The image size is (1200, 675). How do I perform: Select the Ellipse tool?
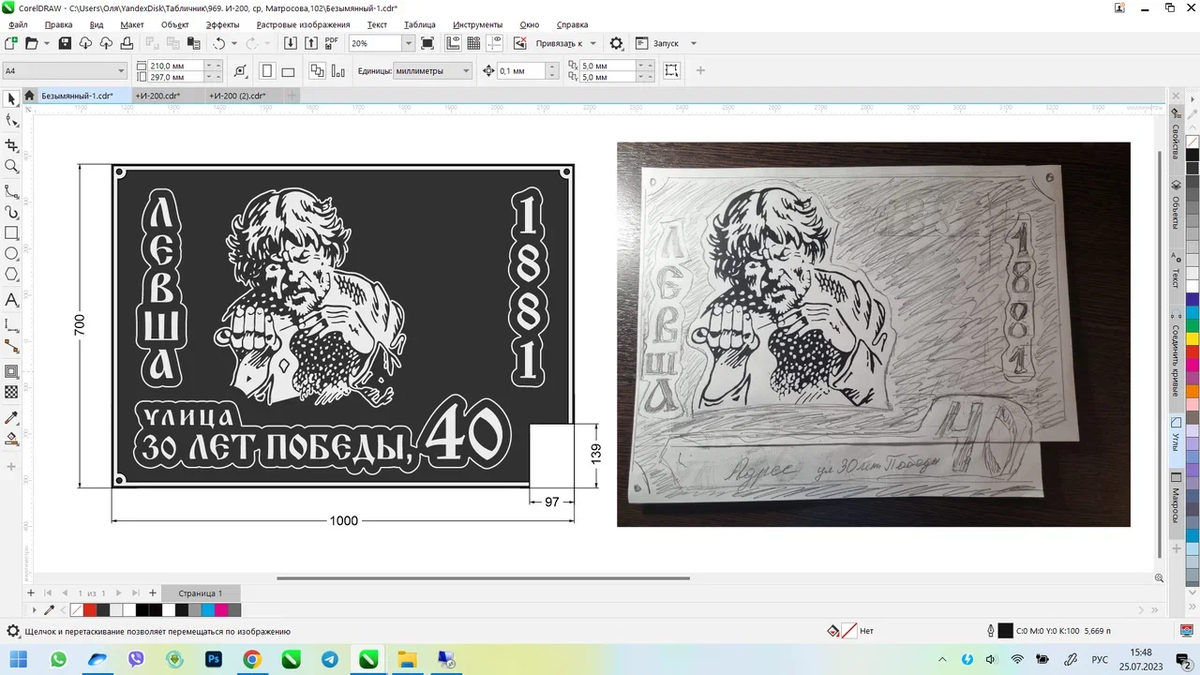12,254
